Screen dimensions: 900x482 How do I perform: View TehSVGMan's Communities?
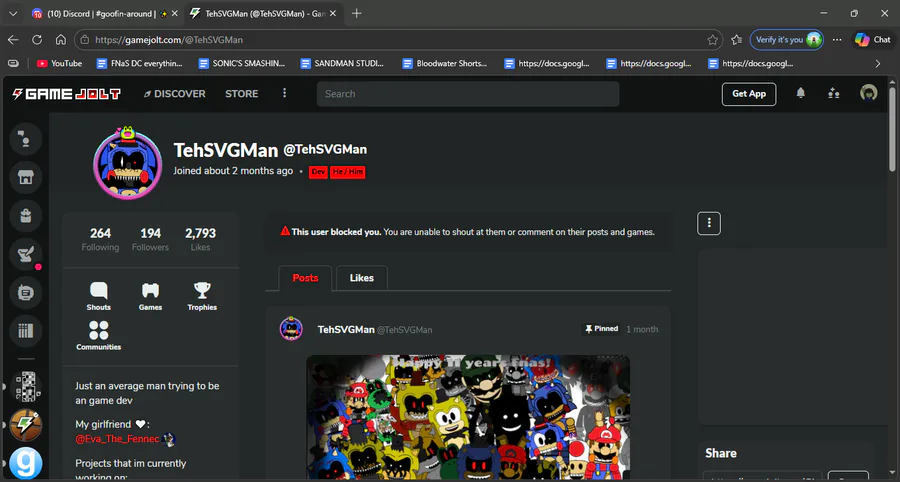[x=98, y=336]
